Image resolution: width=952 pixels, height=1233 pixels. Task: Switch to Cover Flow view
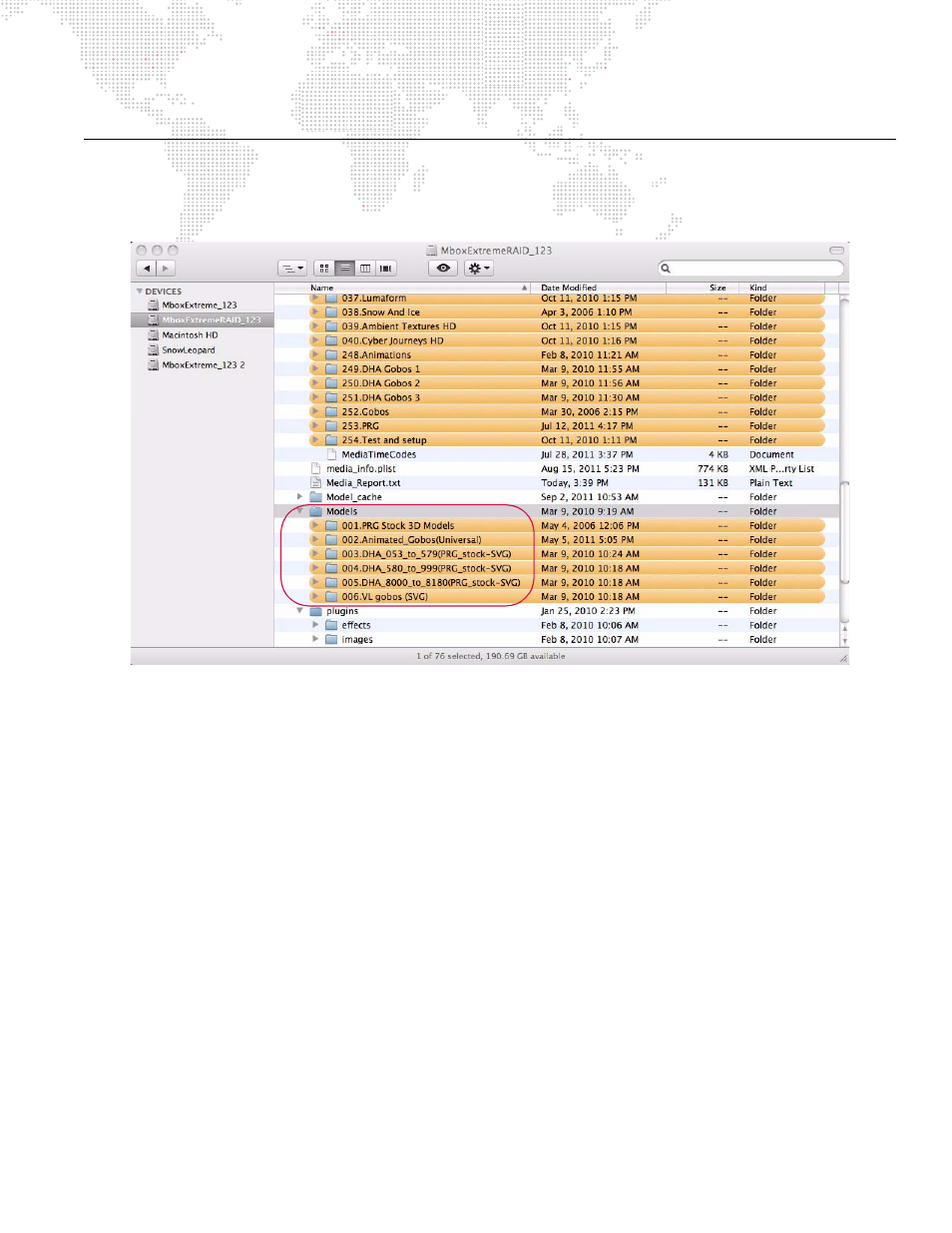[x=386, y=268]
